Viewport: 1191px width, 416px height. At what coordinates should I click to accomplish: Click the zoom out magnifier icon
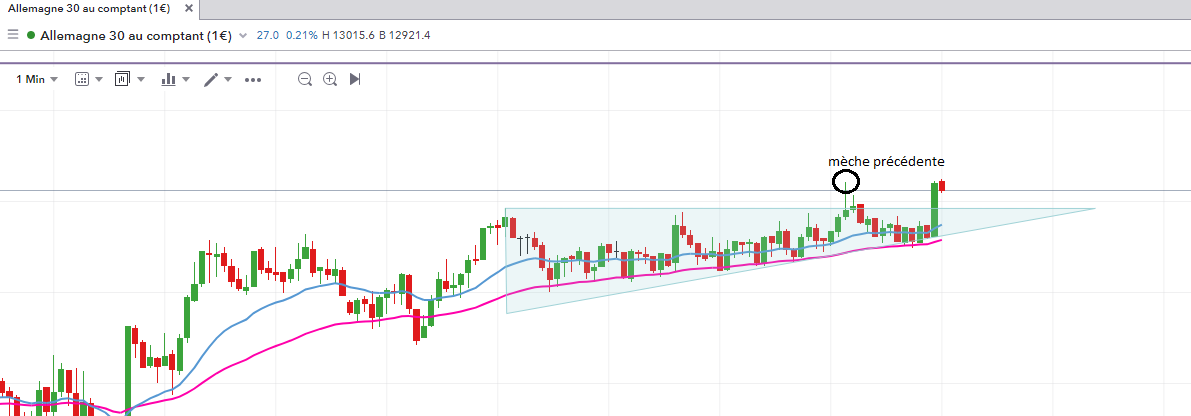(305, 79)
